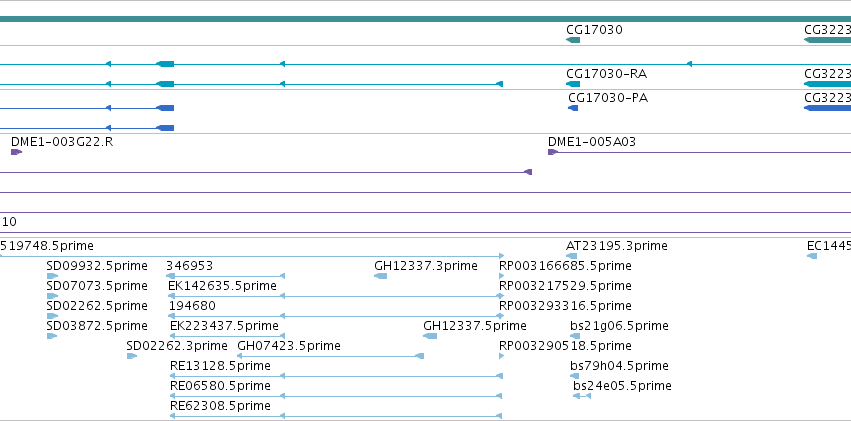Click the CG17030 gene arrow glyph
Screen dimensions: 851x421
[x=573, y=40]
